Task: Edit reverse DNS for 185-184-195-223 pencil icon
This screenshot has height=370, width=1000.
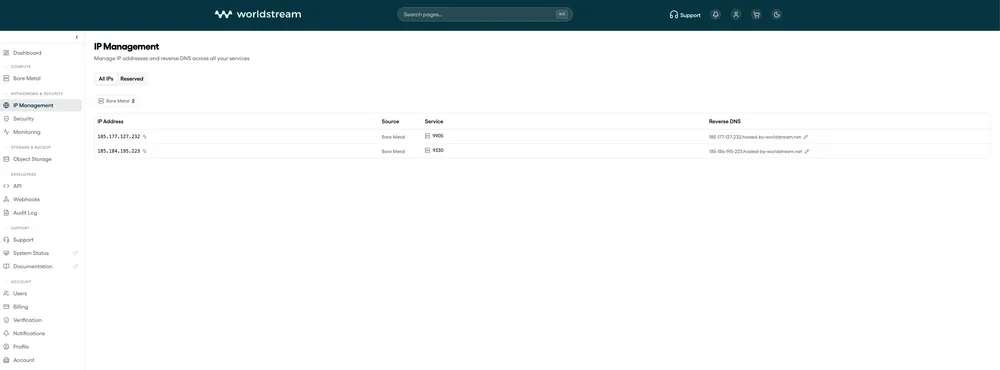Action: pyautogui.click(x=806, y=151)
